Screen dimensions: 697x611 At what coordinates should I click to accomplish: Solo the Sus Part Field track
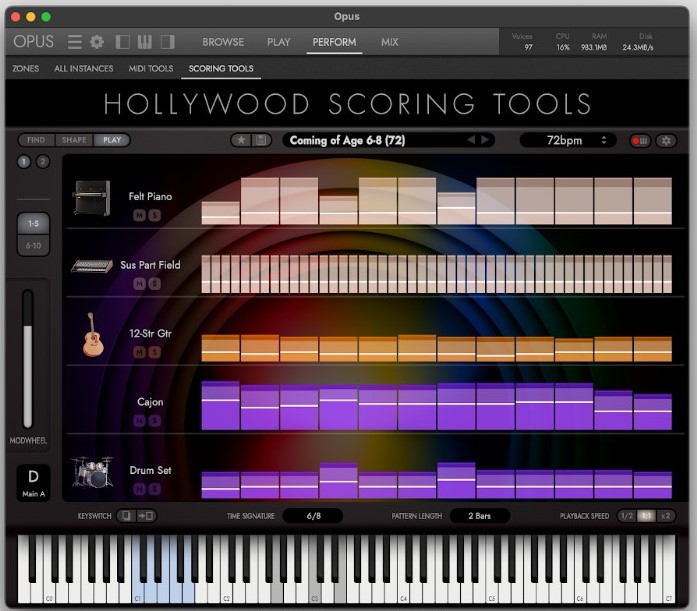[155, 284]
